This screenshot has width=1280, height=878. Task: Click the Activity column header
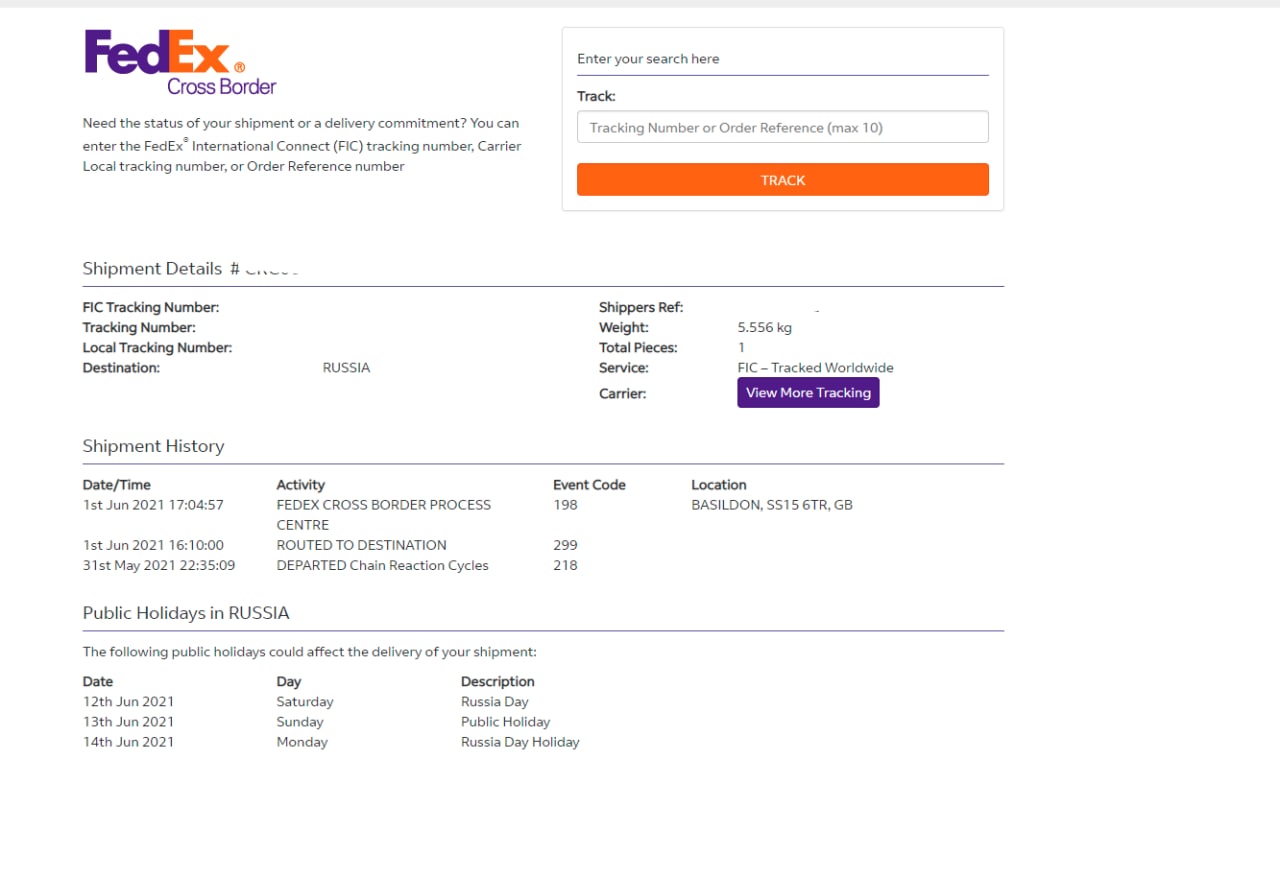click(x=301, y=485)
